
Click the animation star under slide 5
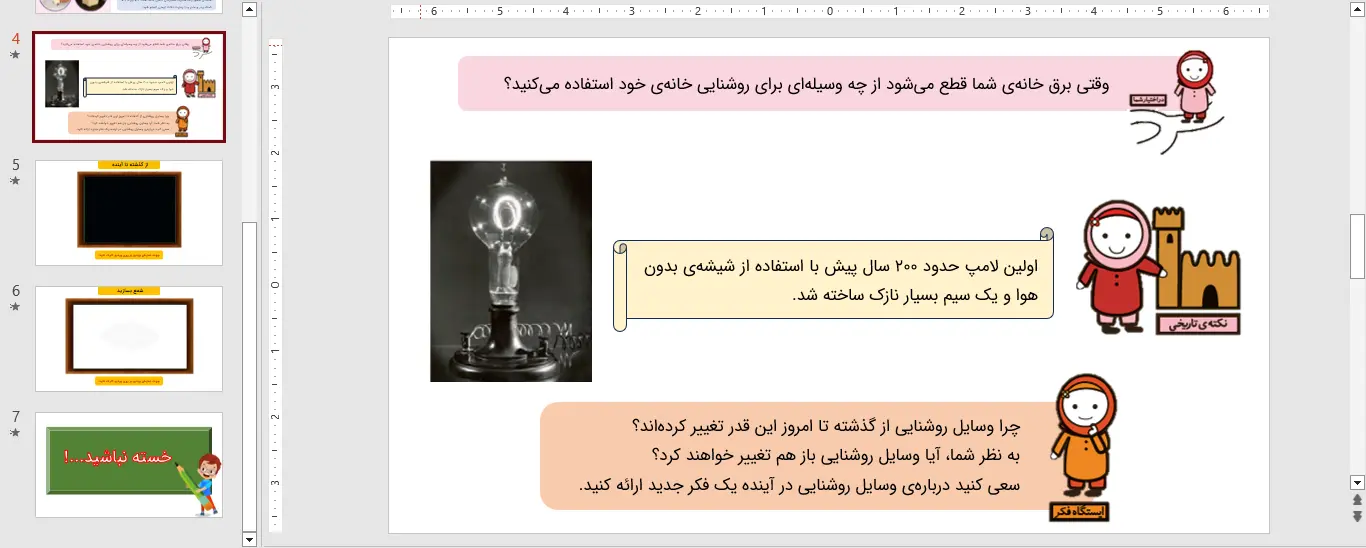click(15, 181)
